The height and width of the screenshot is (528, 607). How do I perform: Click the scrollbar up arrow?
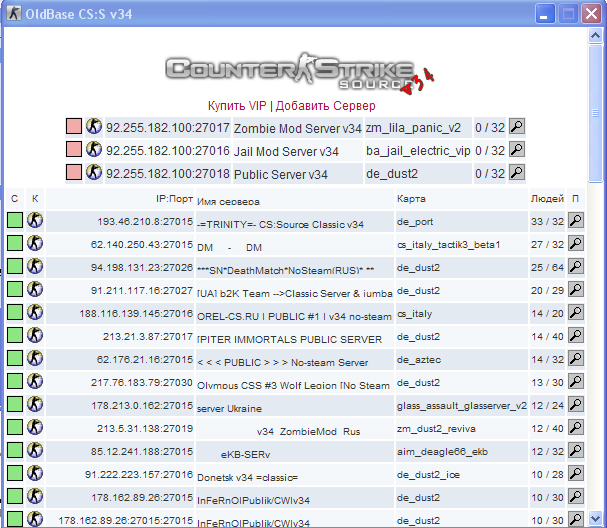pos(595,36)
